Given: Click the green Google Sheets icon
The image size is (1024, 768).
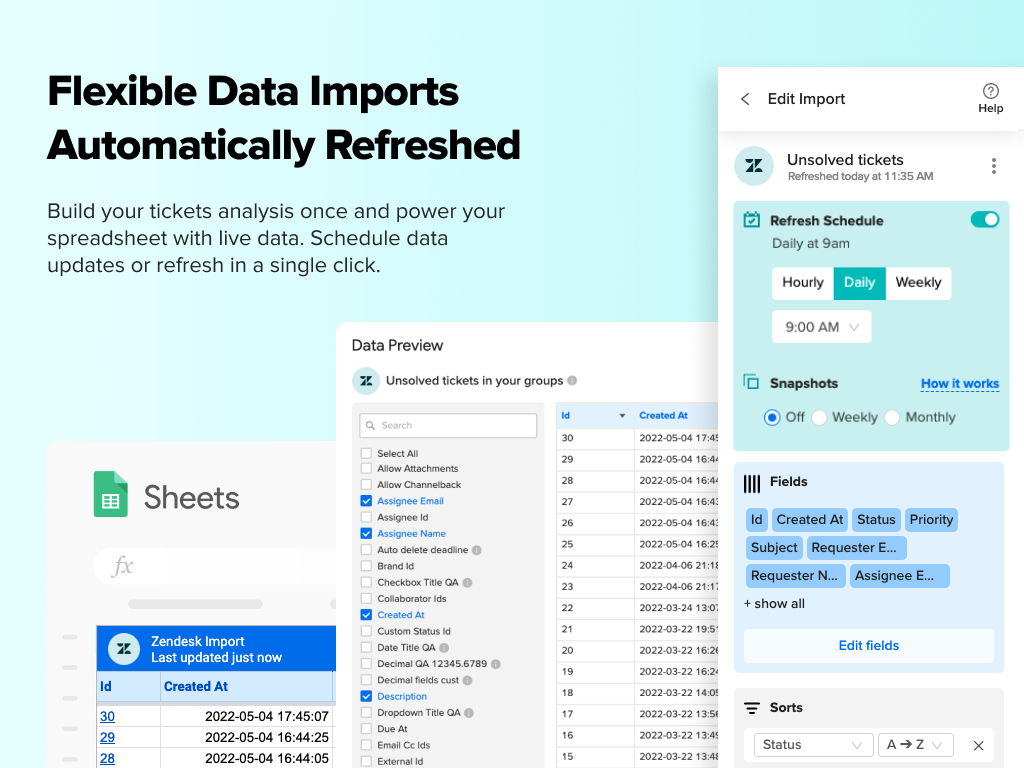Looking at the screenshot, I should [110, 495].
